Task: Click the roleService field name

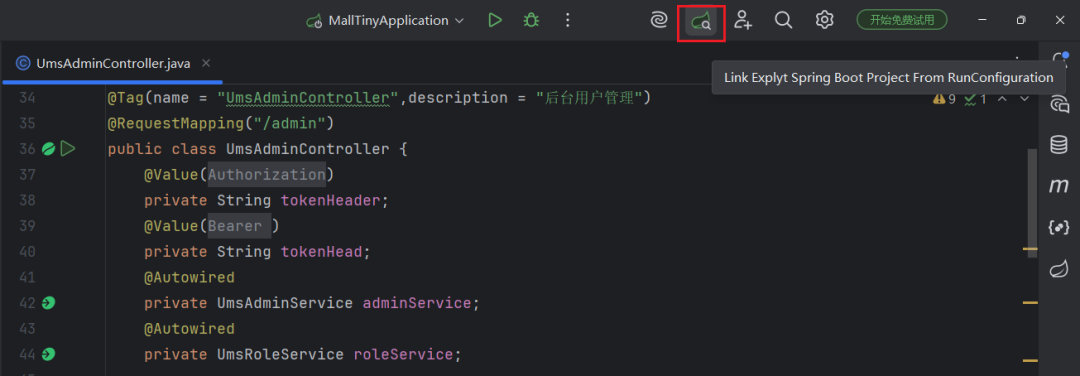Action: click(x=403, y=355)
